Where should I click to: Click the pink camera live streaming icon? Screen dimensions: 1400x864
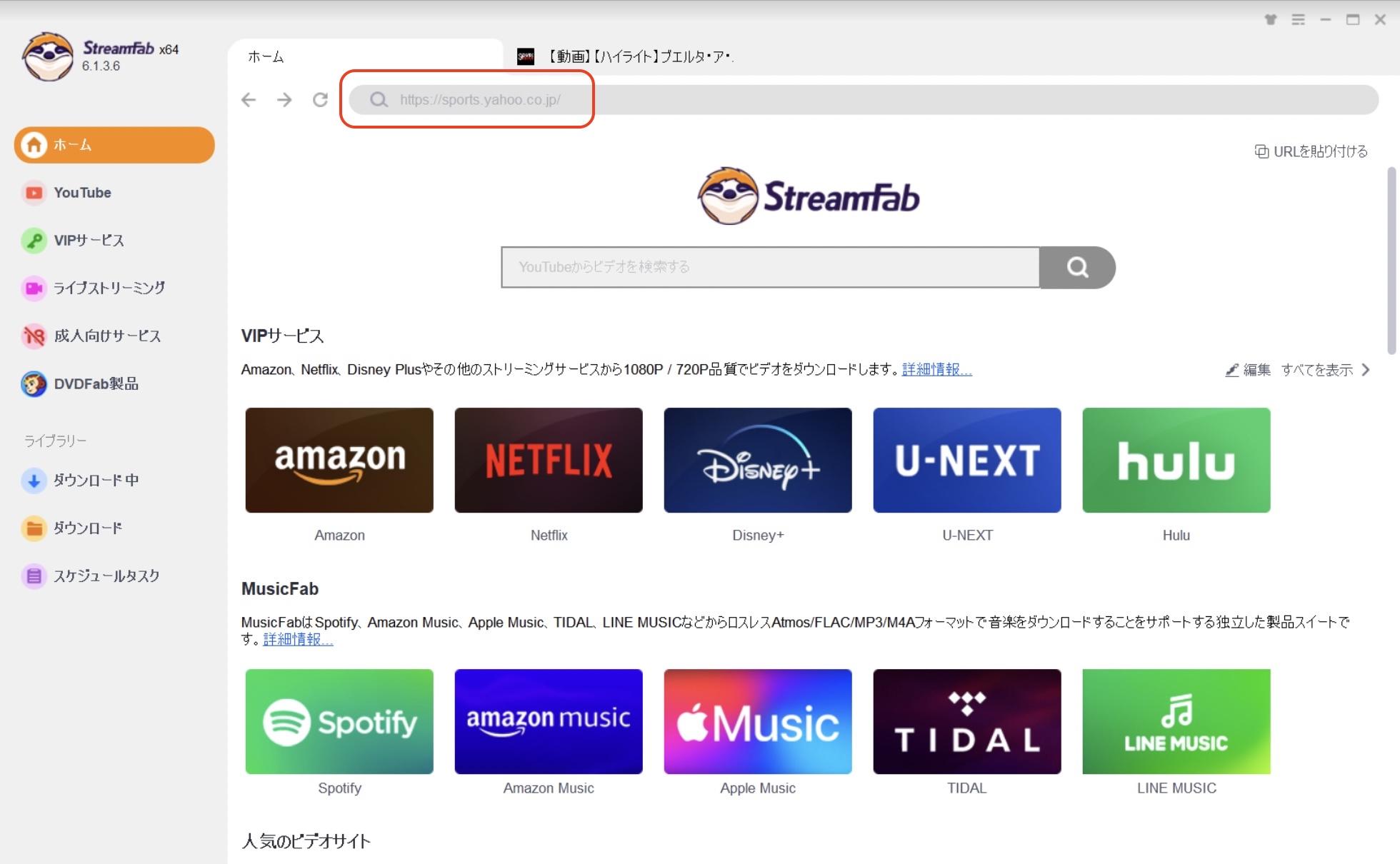coord(34,288)
